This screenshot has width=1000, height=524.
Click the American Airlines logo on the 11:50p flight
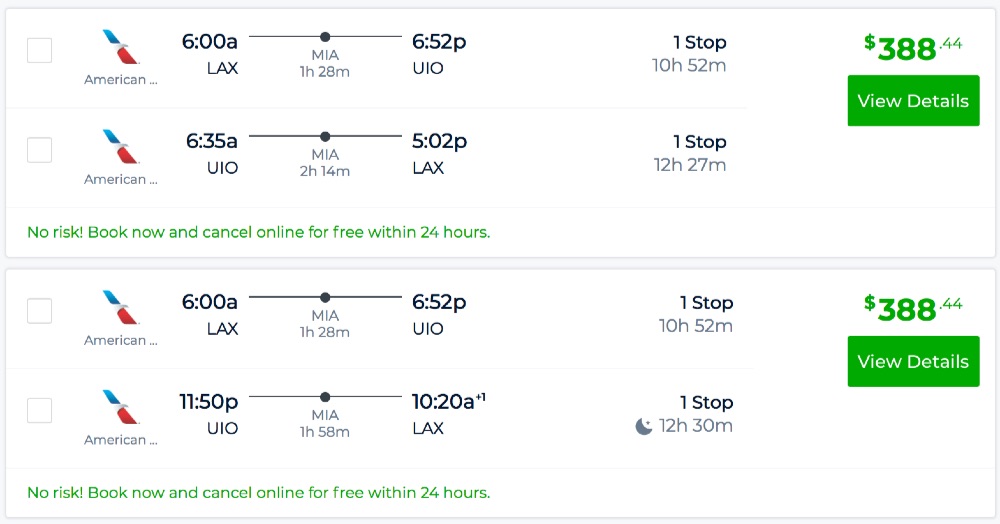(121, 407)
